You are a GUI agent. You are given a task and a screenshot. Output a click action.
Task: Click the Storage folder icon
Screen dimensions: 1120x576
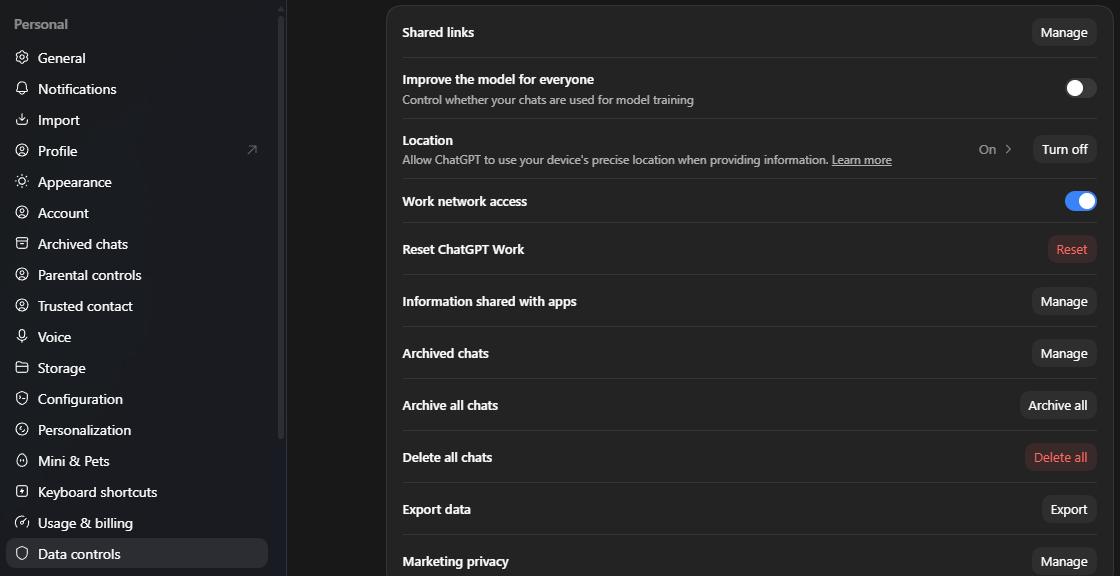click(x=22, y=367)
